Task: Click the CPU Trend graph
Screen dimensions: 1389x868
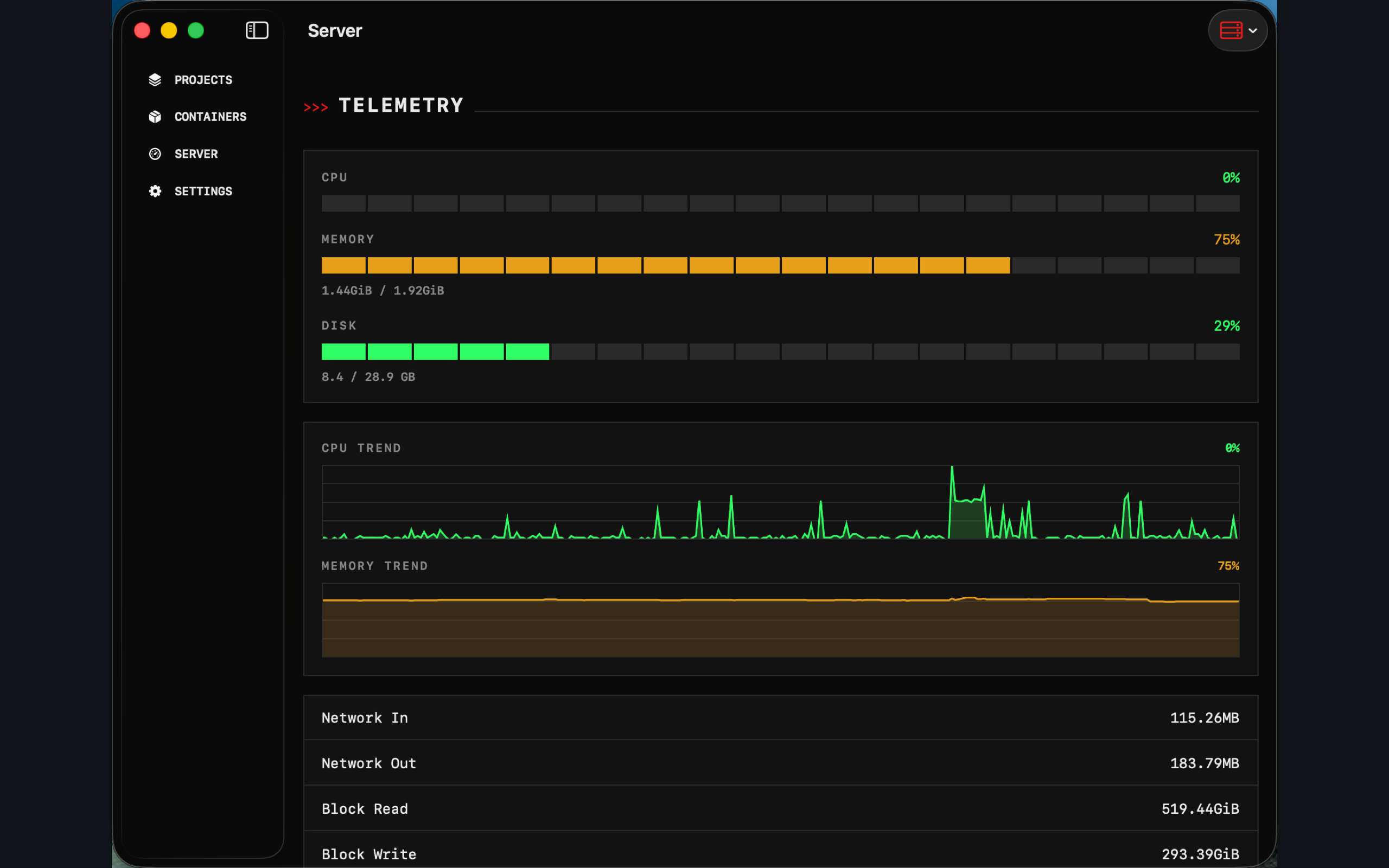Action: tap(781, 502)
